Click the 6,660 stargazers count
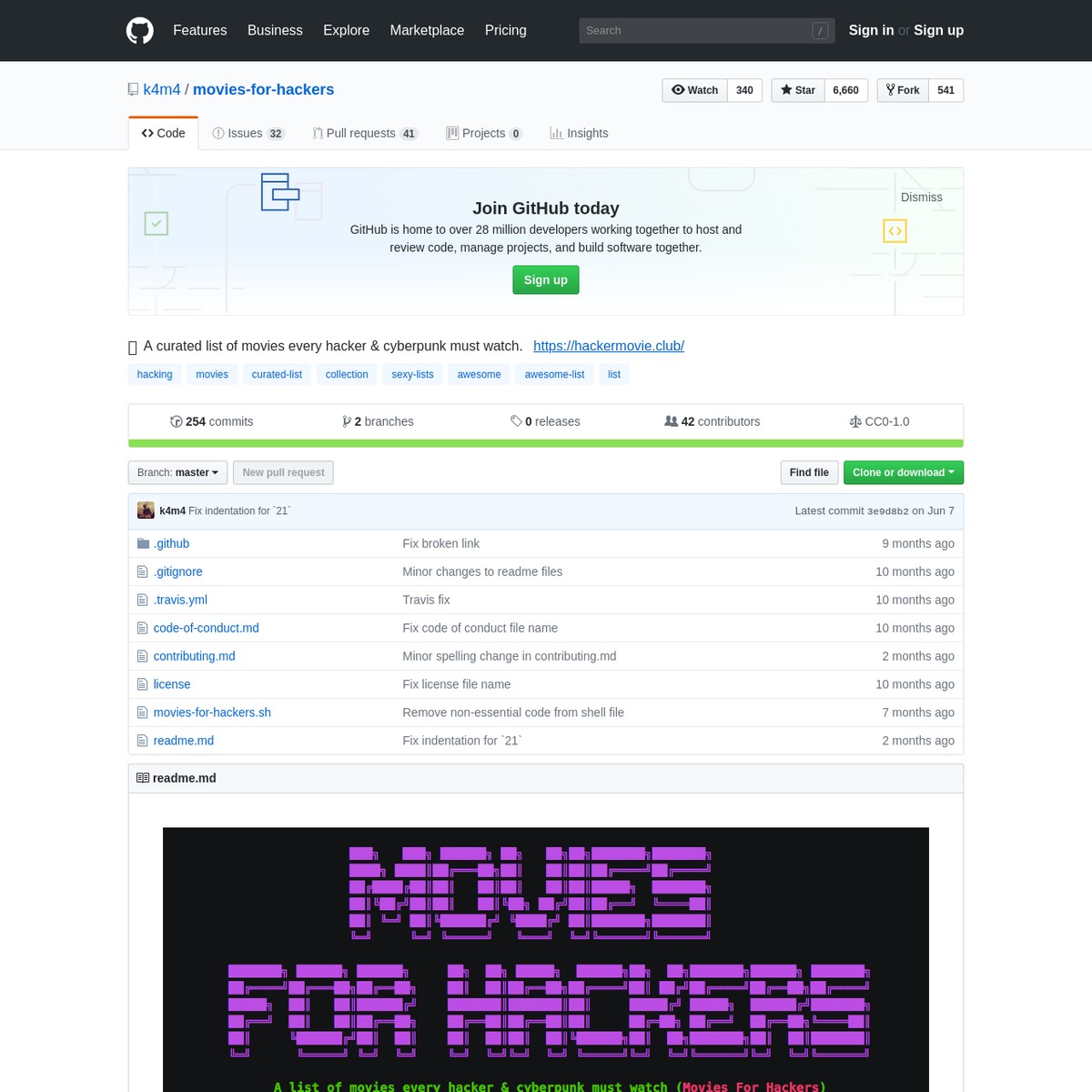Viewport: 1092px width, 1092px height. pyautogui.click(x=845, y=90)
